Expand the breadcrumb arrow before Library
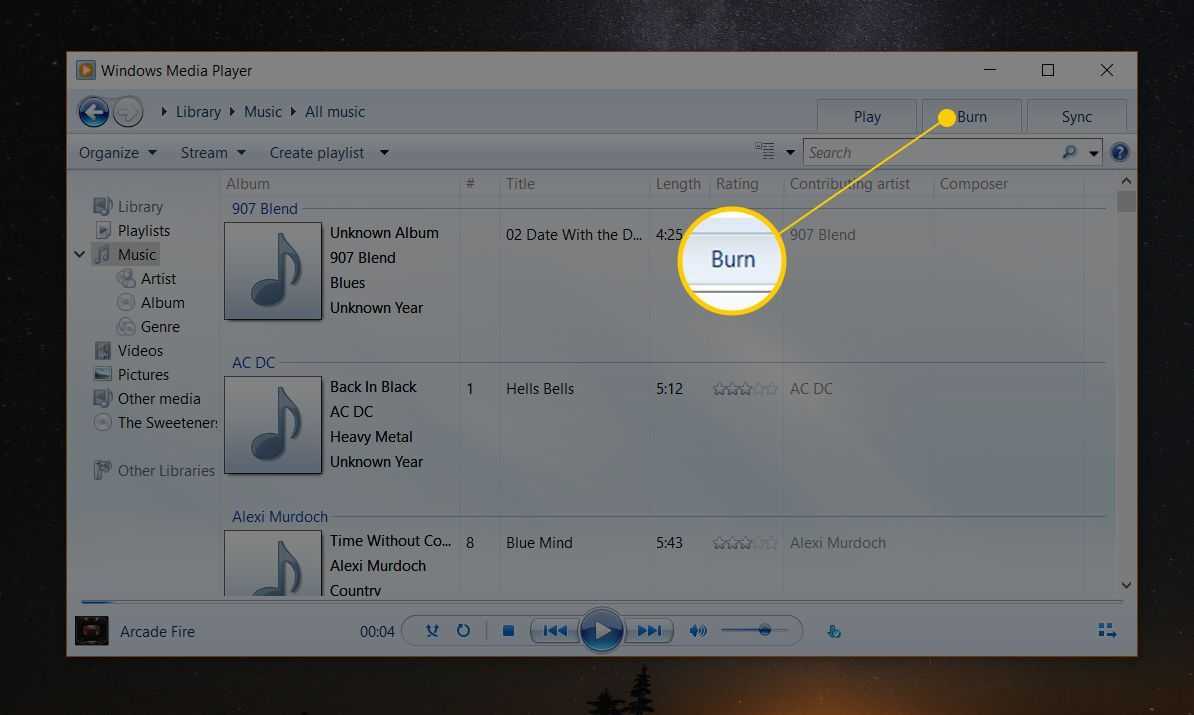 [x=164, y=112]
